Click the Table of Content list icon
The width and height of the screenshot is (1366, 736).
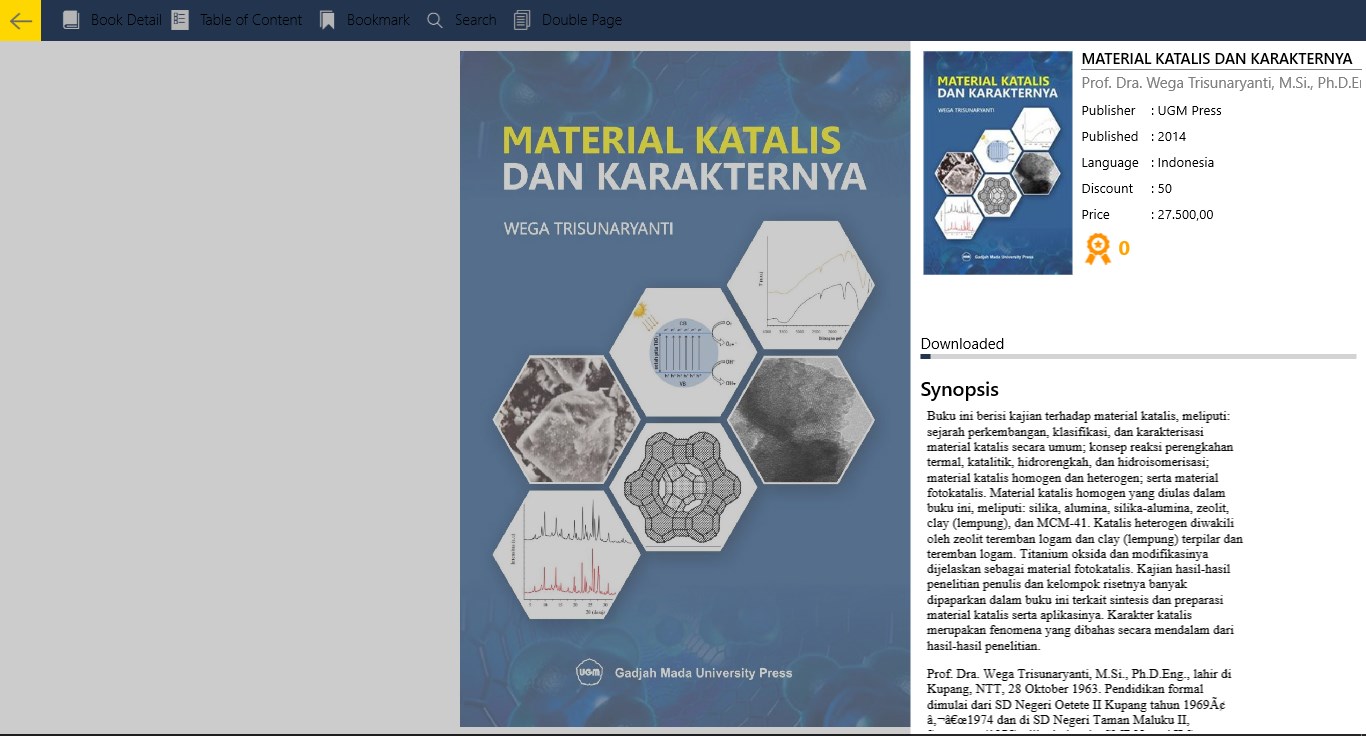pos(180,20)
